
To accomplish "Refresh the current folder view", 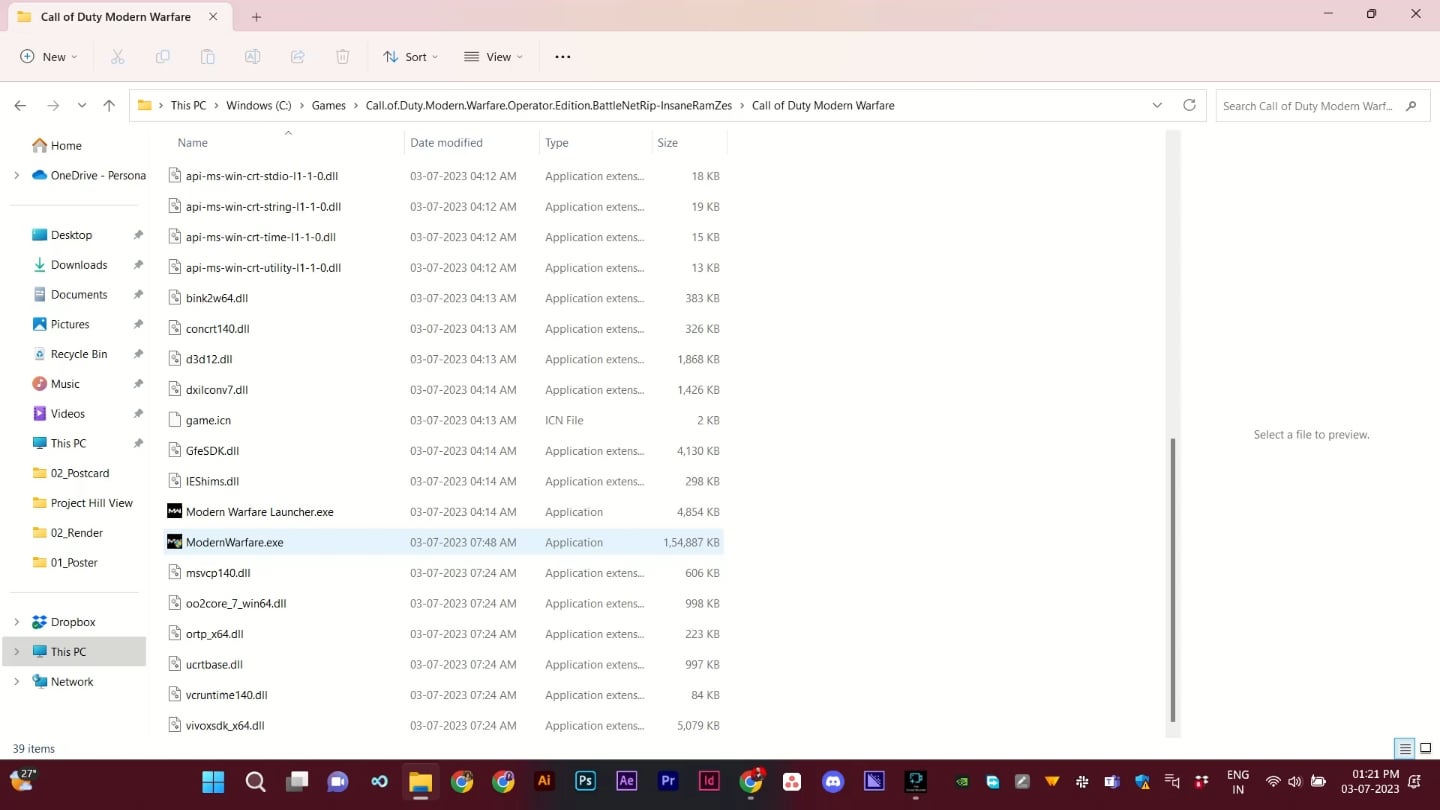I will pos(1189,105).
